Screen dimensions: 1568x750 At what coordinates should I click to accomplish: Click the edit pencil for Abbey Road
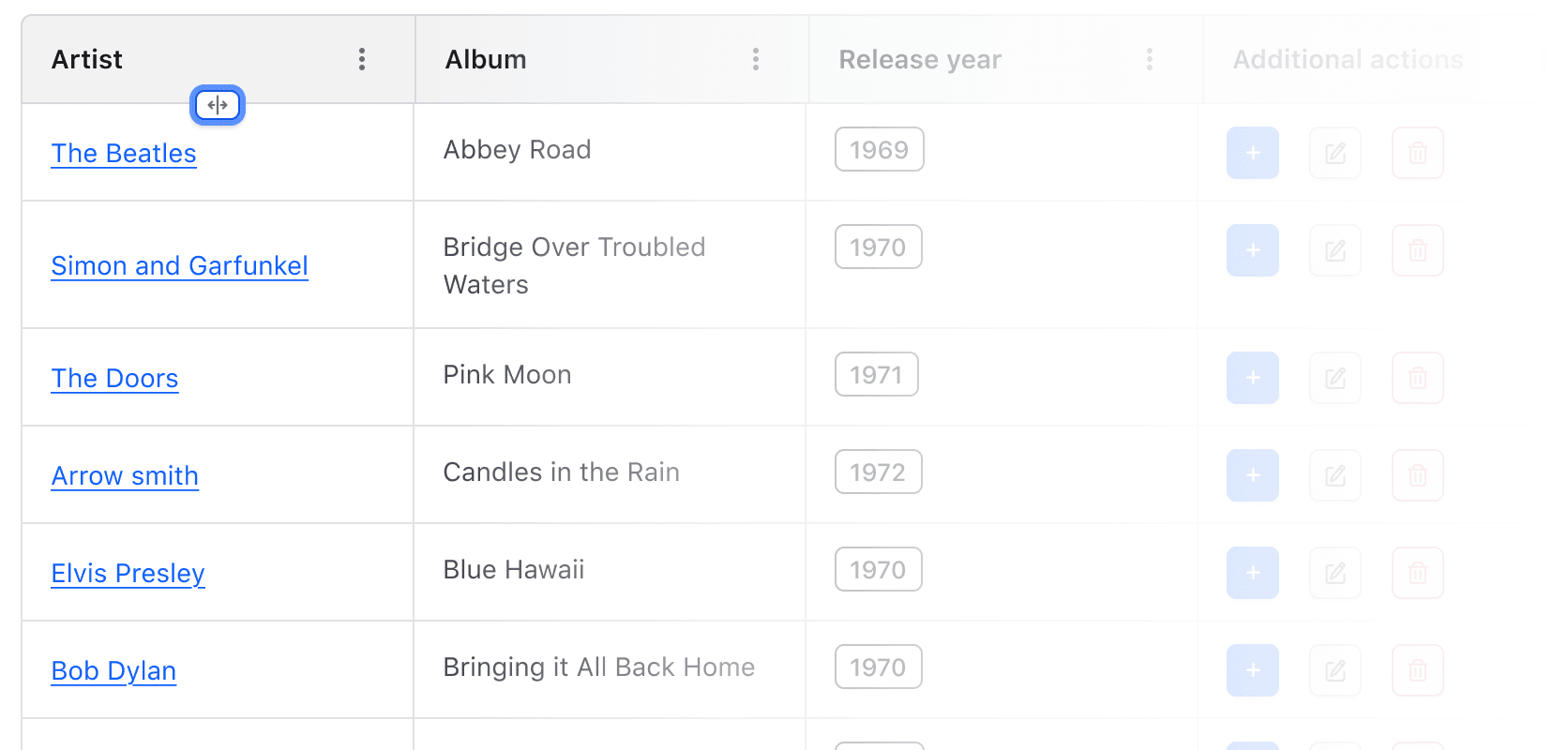1335,153
